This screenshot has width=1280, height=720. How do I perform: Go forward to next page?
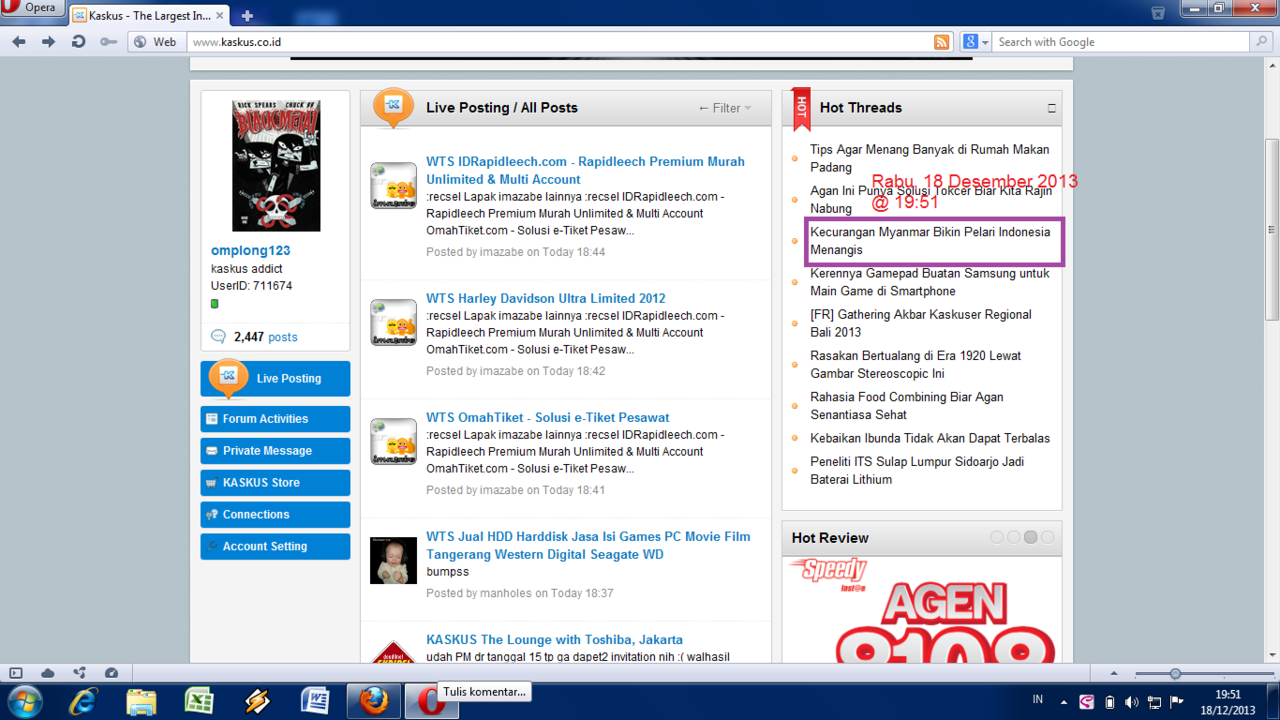[x=48, y=42]
